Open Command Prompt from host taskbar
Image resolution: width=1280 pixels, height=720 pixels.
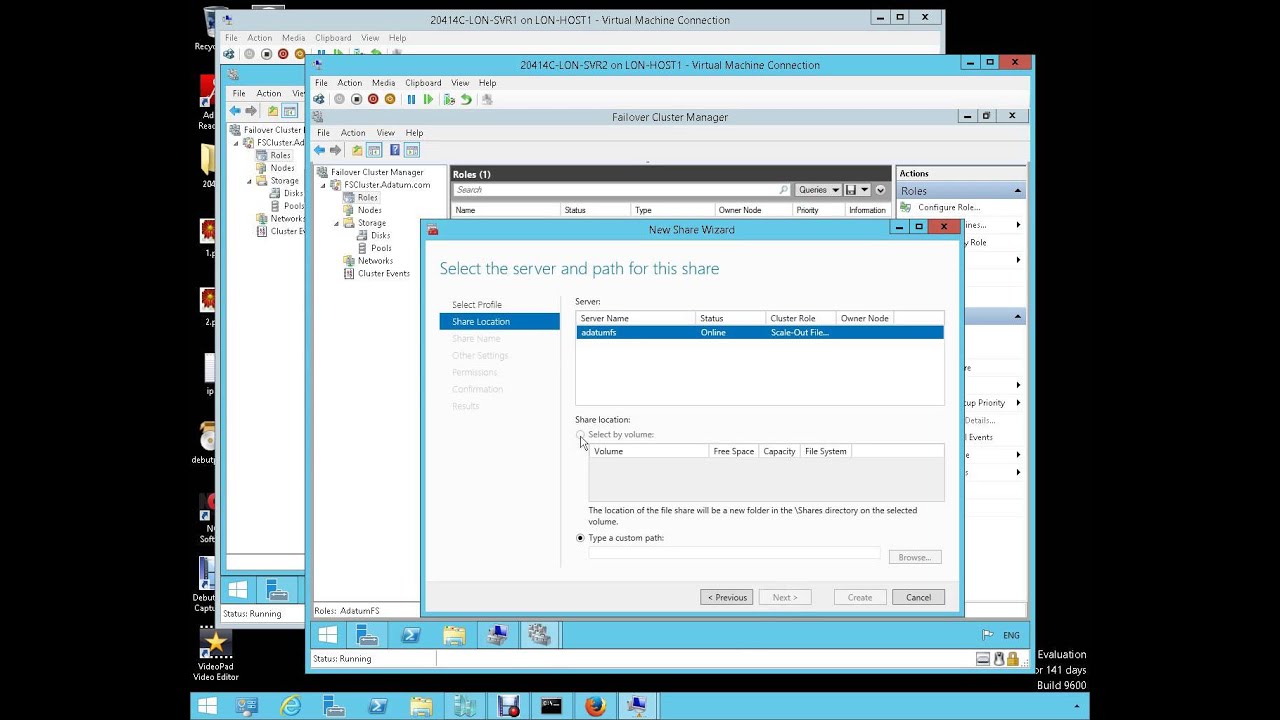pyautogui.click(x=551, y=706)
